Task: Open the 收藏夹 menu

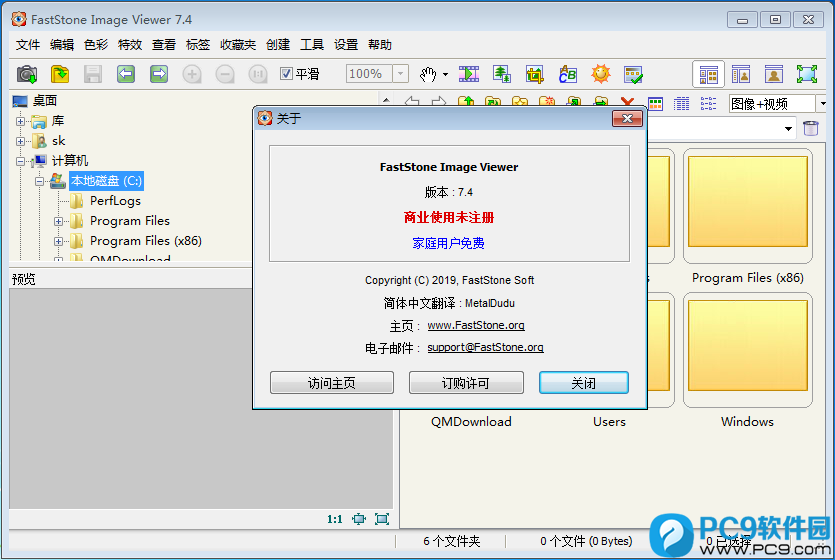Action: 238,45
